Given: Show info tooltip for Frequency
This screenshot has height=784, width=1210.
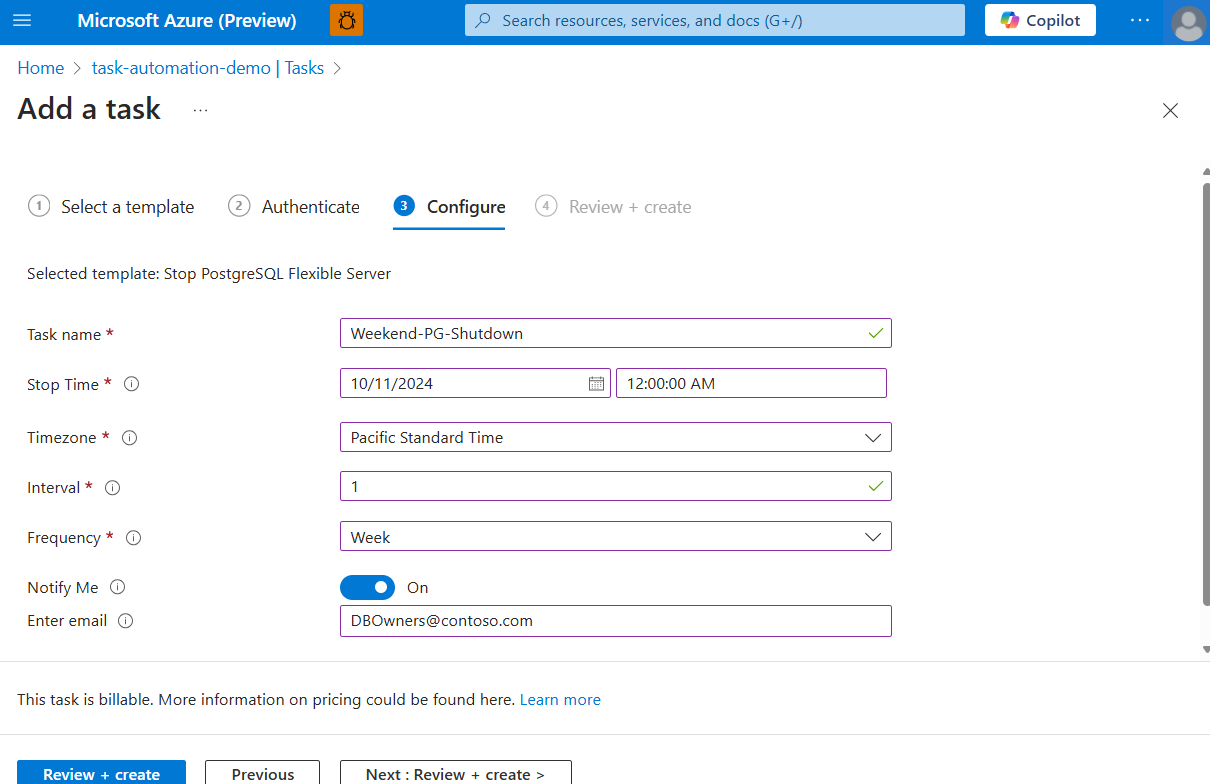Looking at the screenshot, I should tap(133, 538).
